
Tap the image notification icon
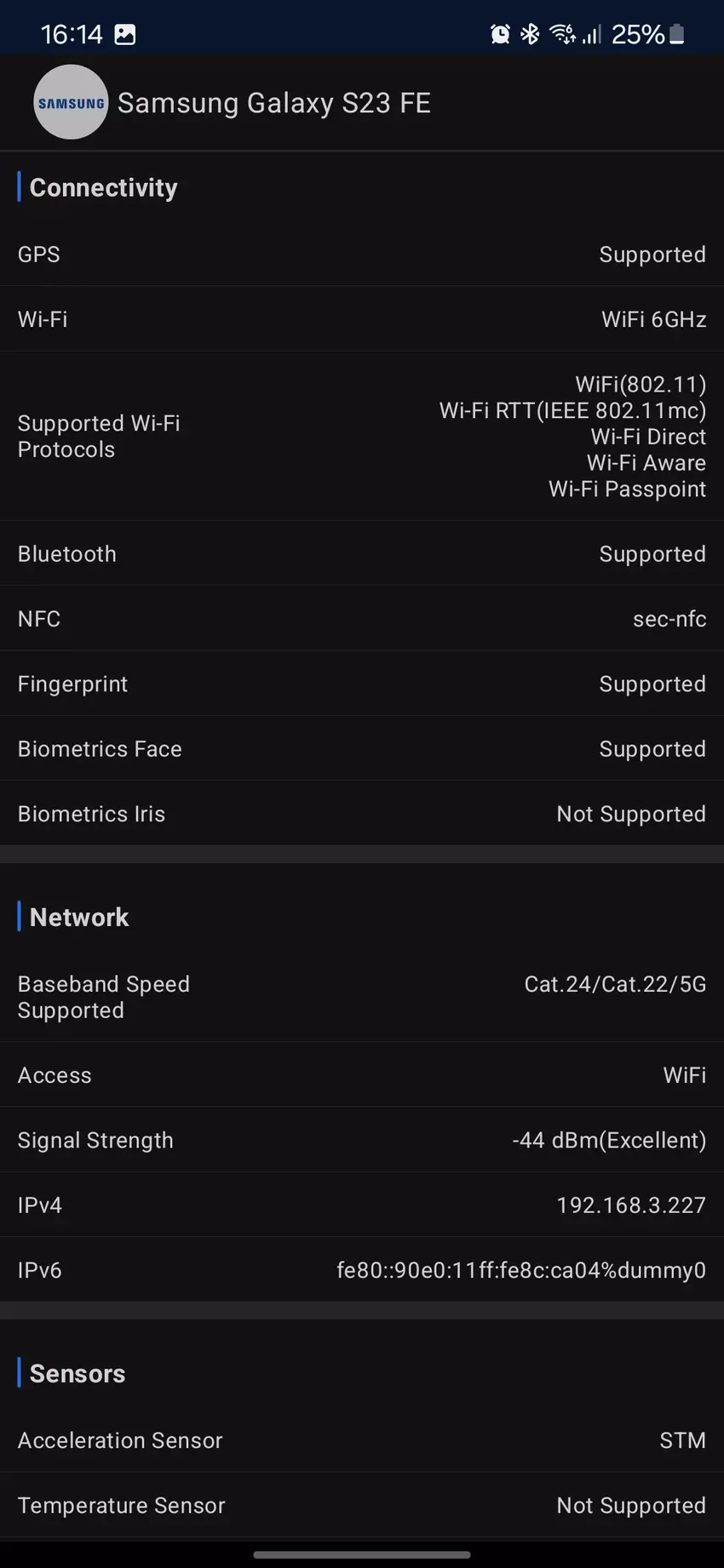(125, 35)
